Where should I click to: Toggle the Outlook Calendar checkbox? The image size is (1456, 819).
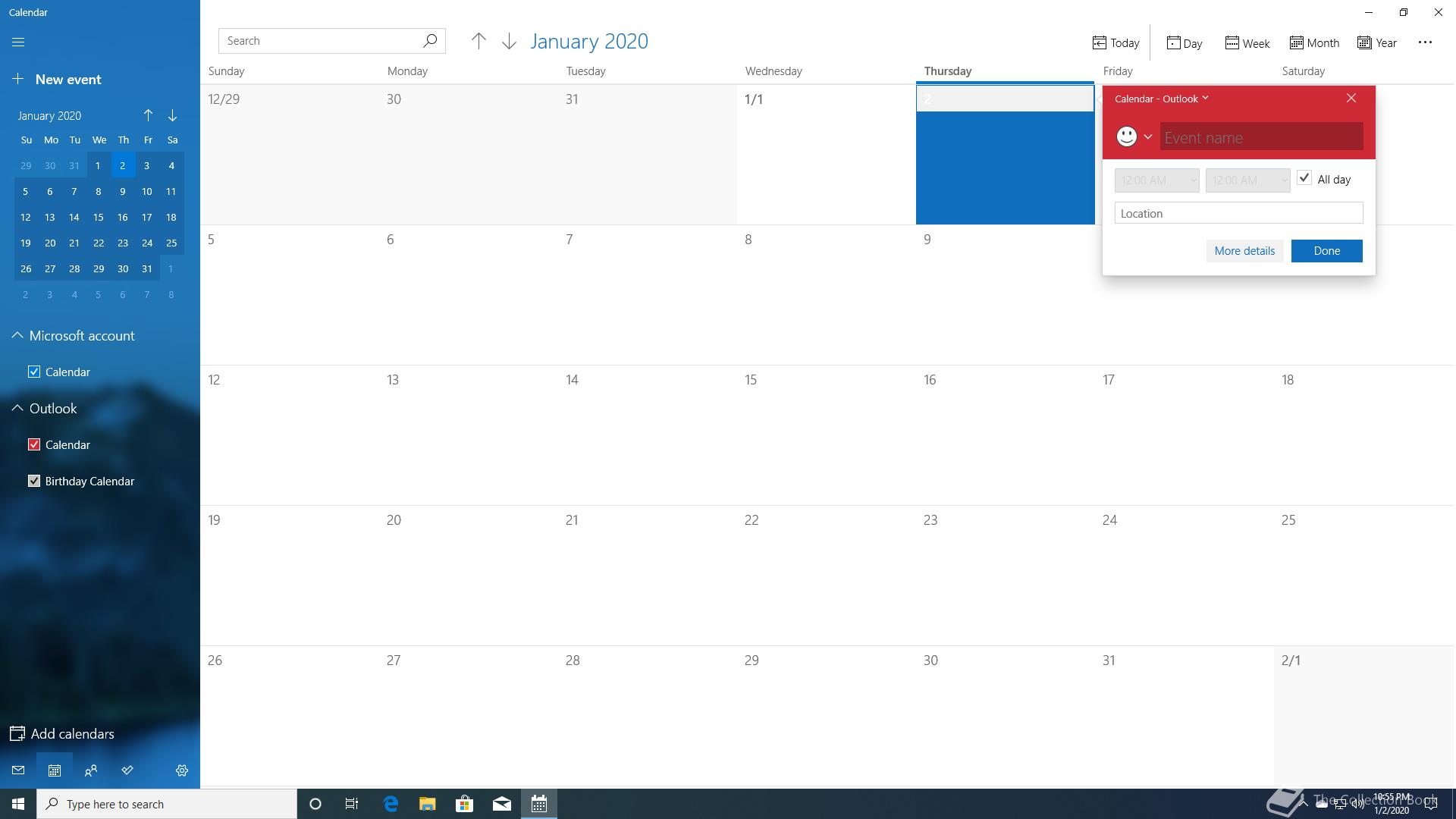coord(34,444)
